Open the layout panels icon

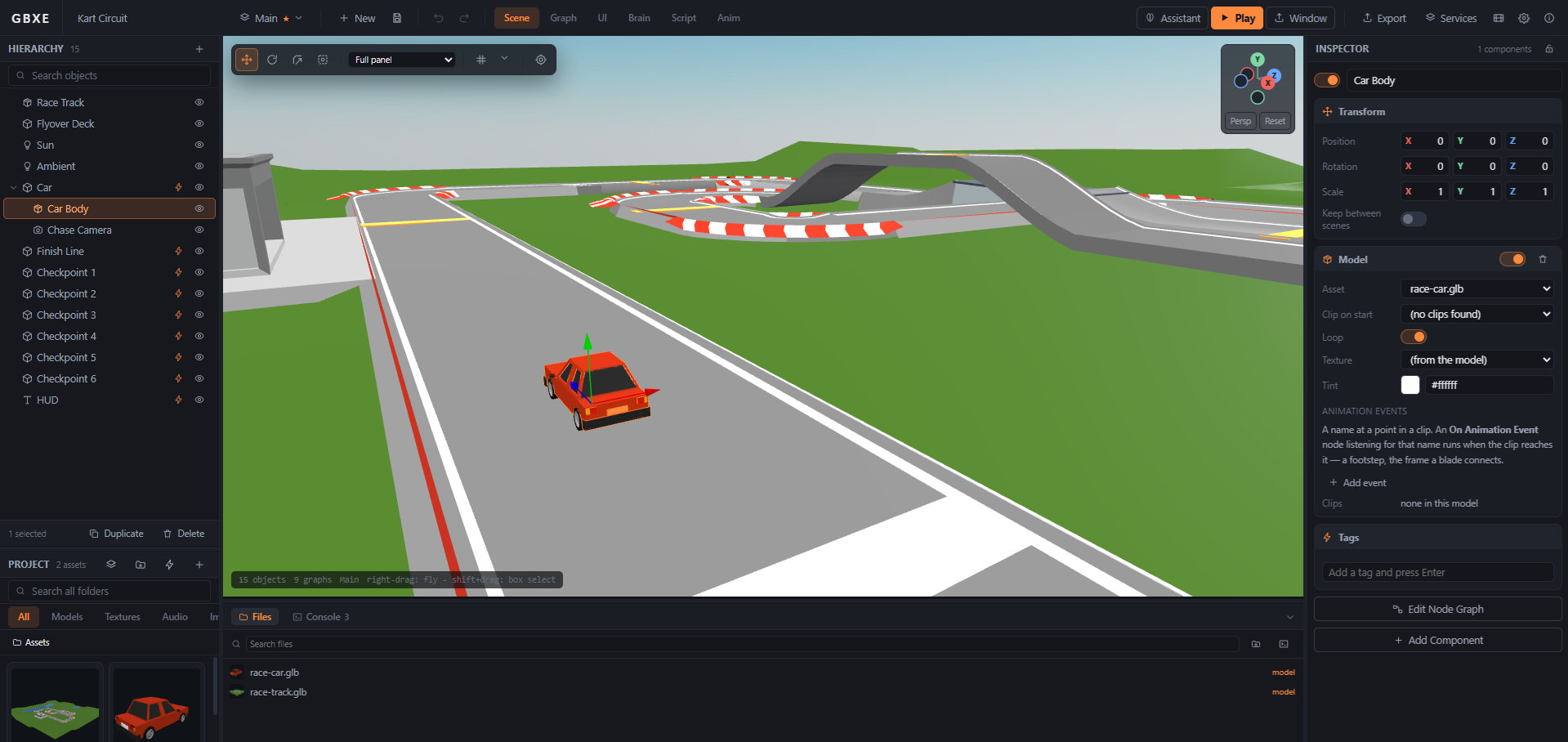click(1499, 18)
